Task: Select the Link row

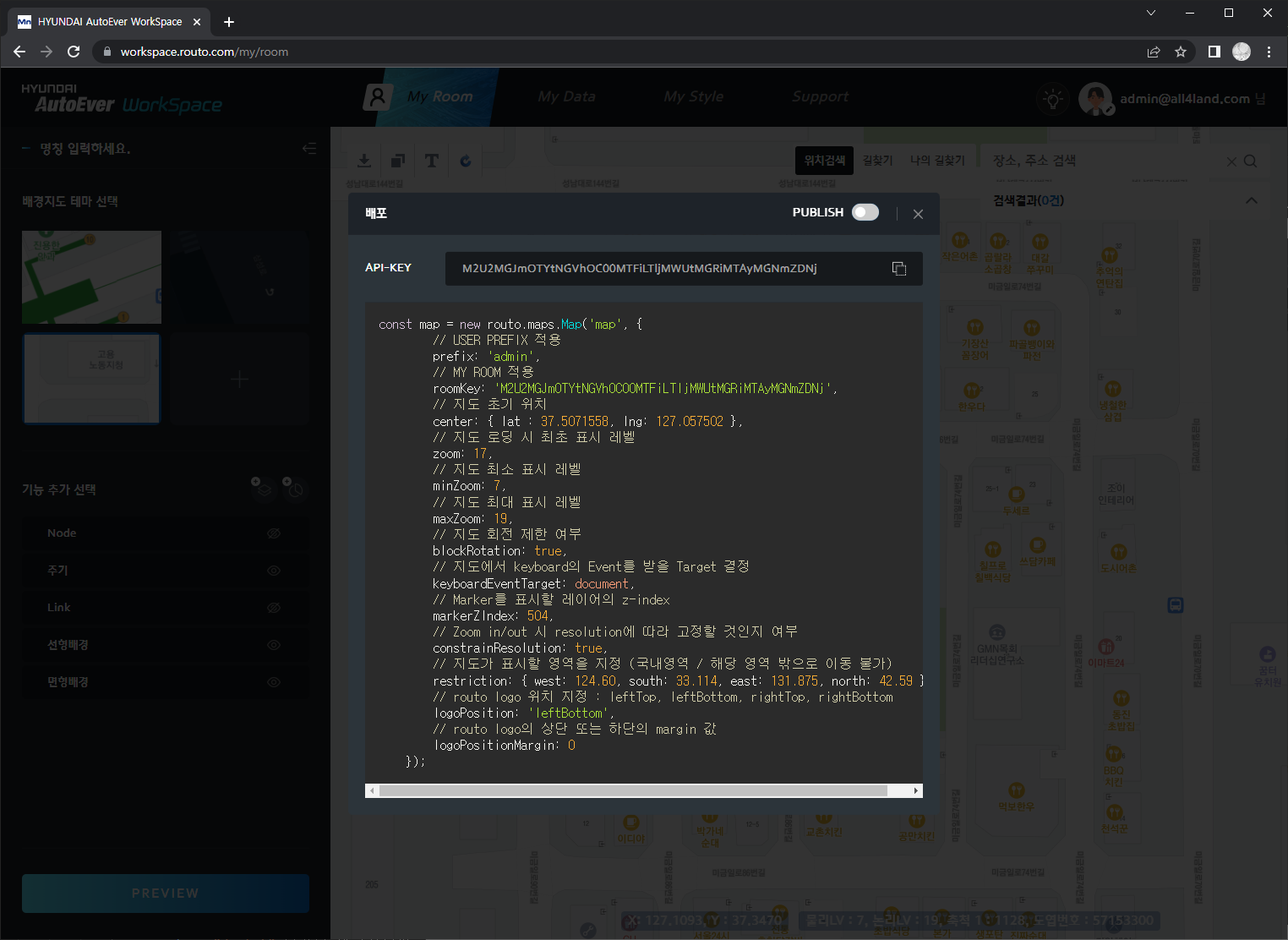Action: (166, 608)
